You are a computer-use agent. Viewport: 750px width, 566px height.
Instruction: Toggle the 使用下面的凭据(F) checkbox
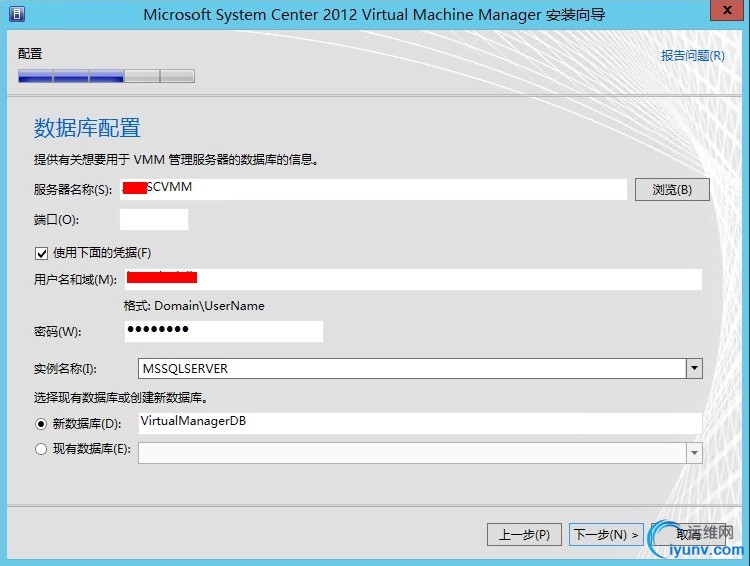[42, 253]
